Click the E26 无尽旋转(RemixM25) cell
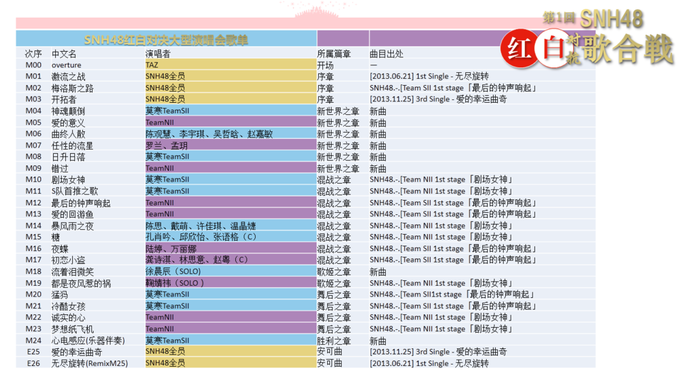 click(90, 363)
